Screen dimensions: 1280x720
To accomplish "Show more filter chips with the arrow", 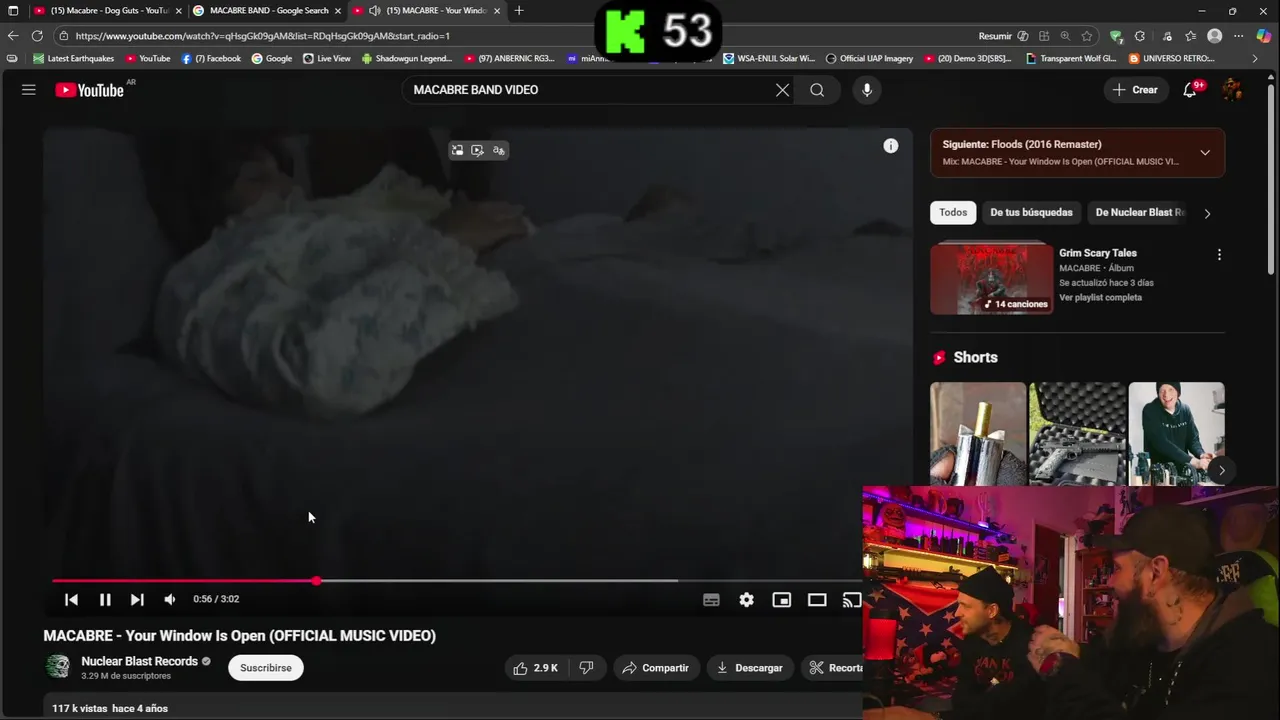I will coord(1207,213).
